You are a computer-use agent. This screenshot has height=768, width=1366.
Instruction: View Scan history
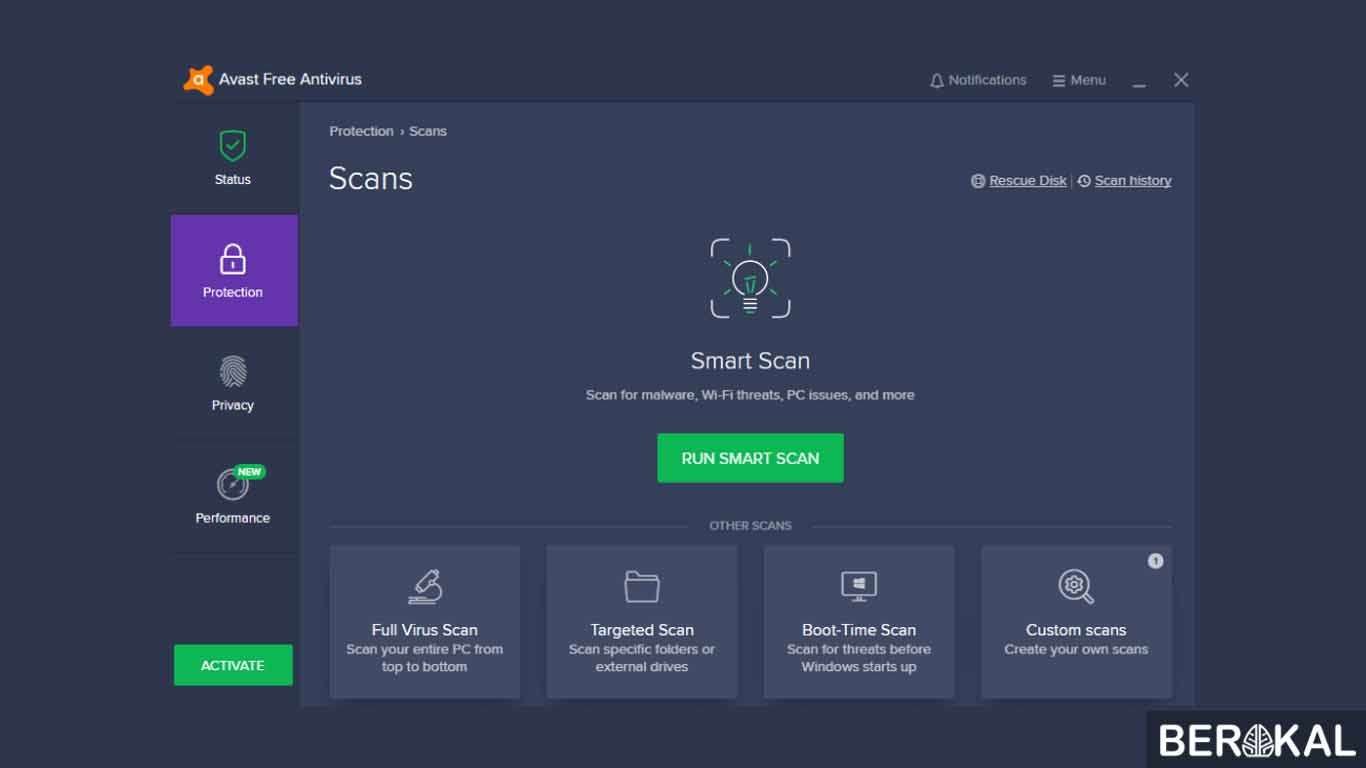click(x=1133, y=181)
